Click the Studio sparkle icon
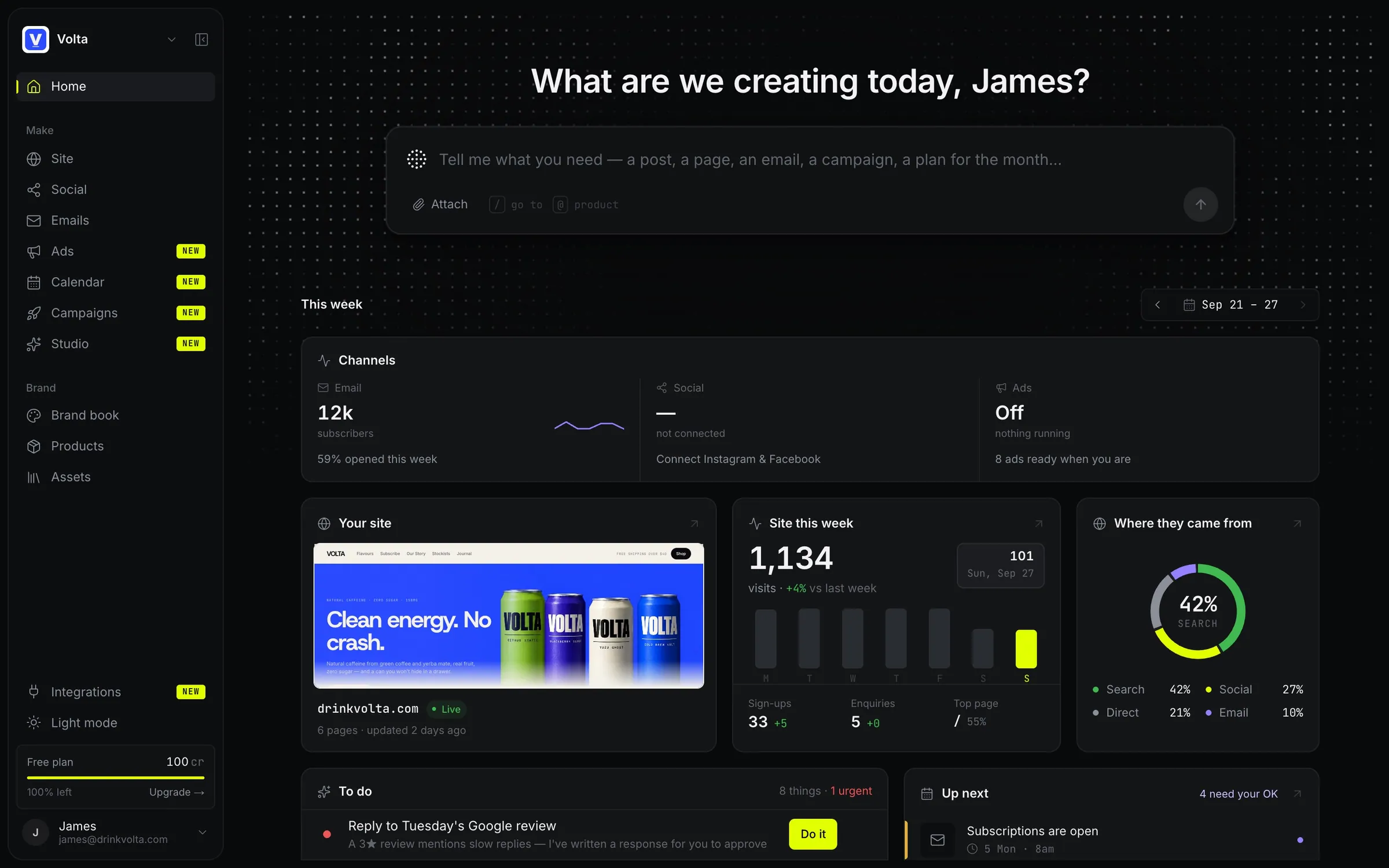 (x=34, y=344)
